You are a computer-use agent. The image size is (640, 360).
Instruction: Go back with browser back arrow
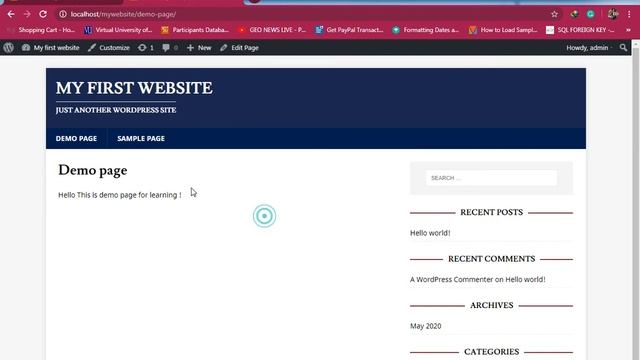coord(11,14)
